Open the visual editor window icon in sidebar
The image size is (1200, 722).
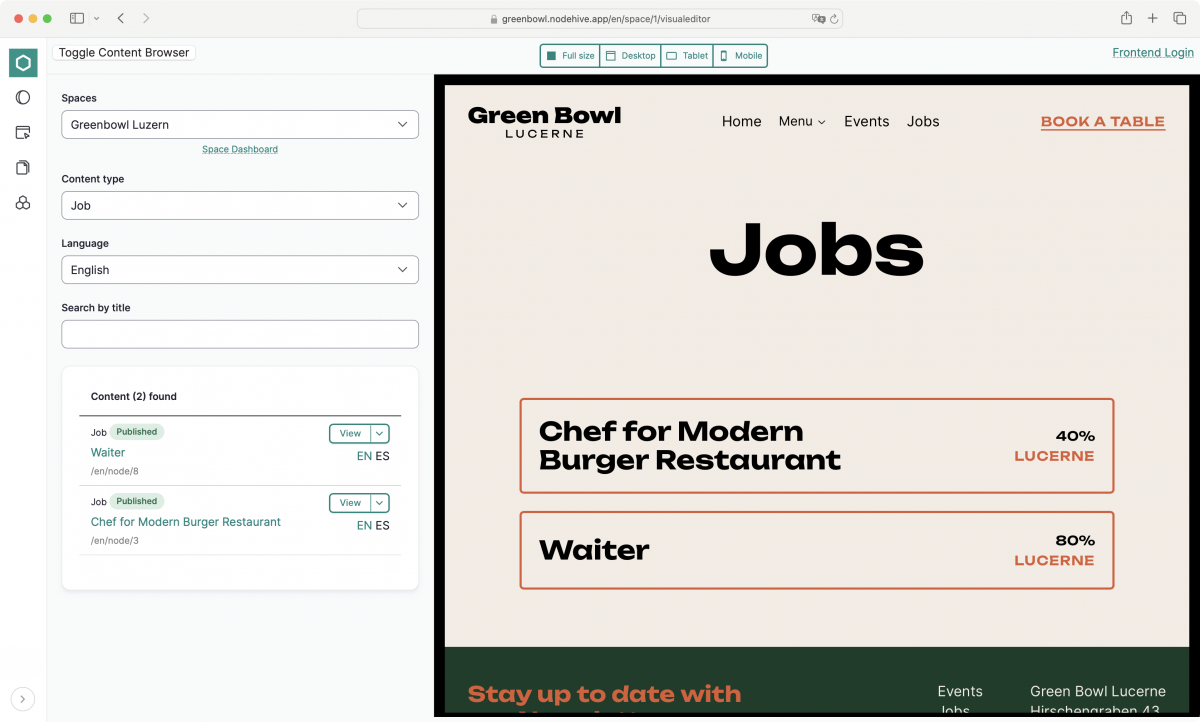click(23, 132)
